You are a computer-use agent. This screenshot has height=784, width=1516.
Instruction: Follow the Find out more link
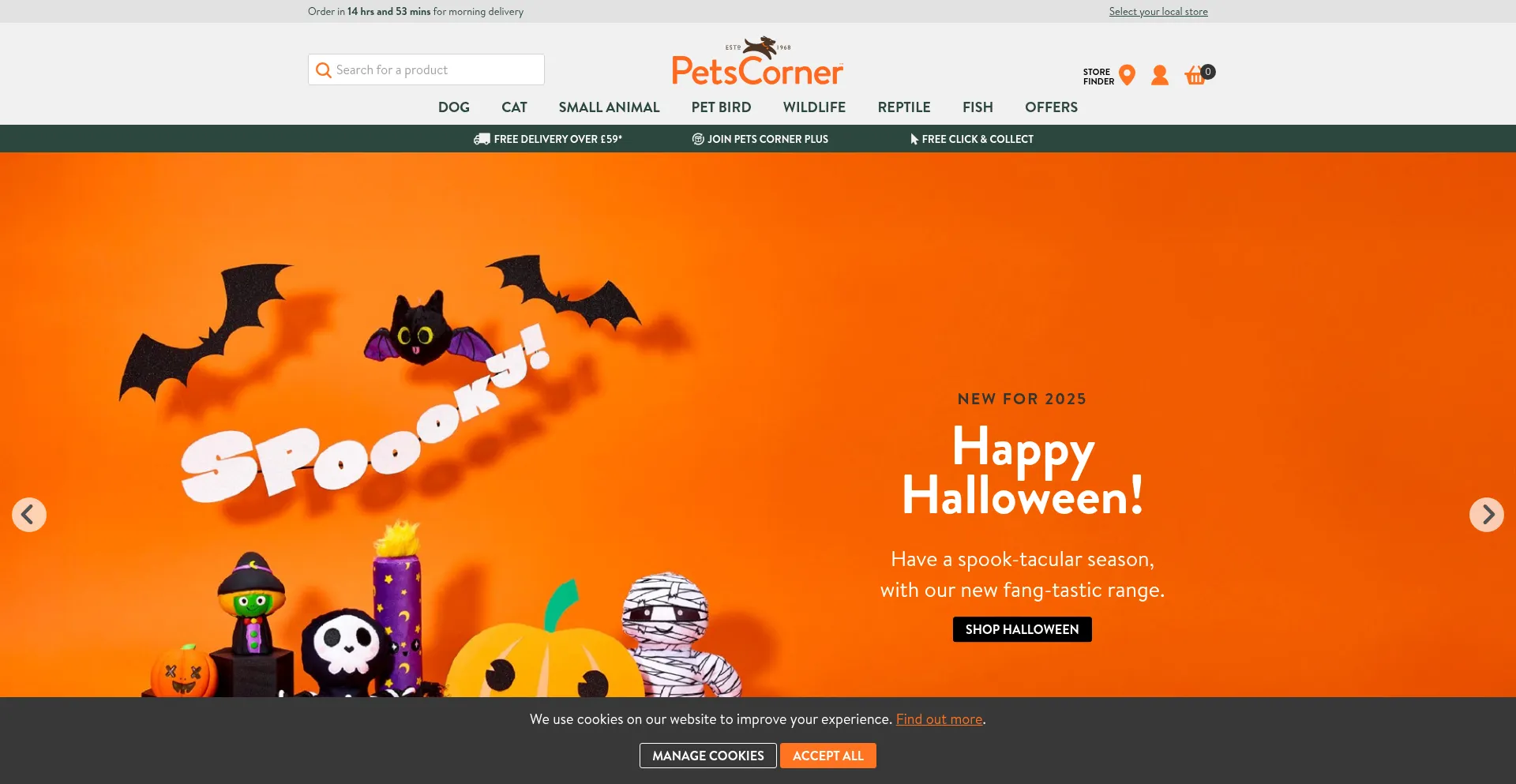click(x=940, y=719)
